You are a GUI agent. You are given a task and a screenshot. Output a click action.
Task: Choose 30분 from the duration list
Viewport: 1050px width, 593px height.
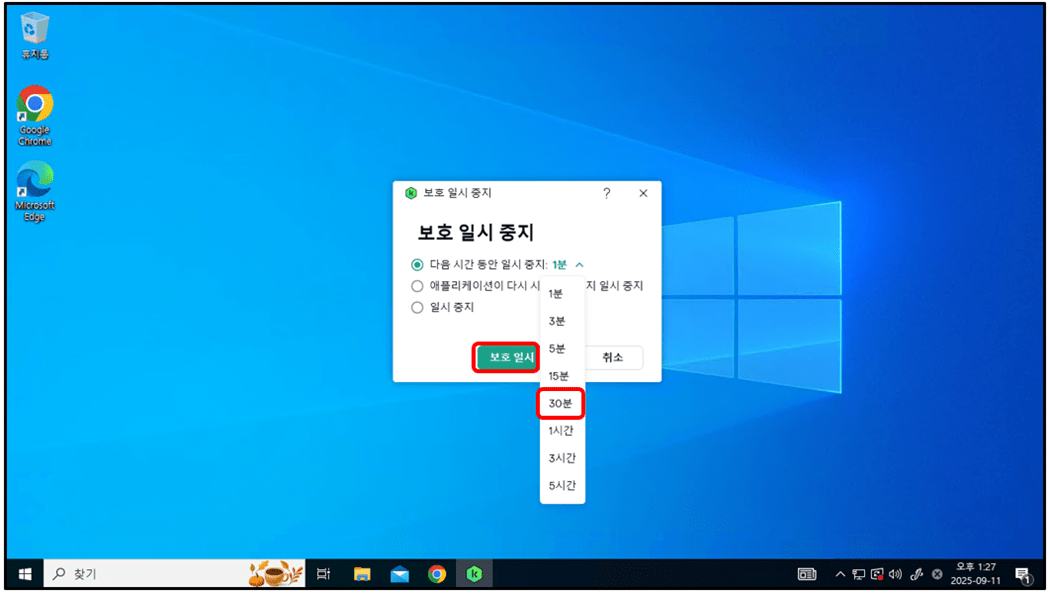(561, 403)
